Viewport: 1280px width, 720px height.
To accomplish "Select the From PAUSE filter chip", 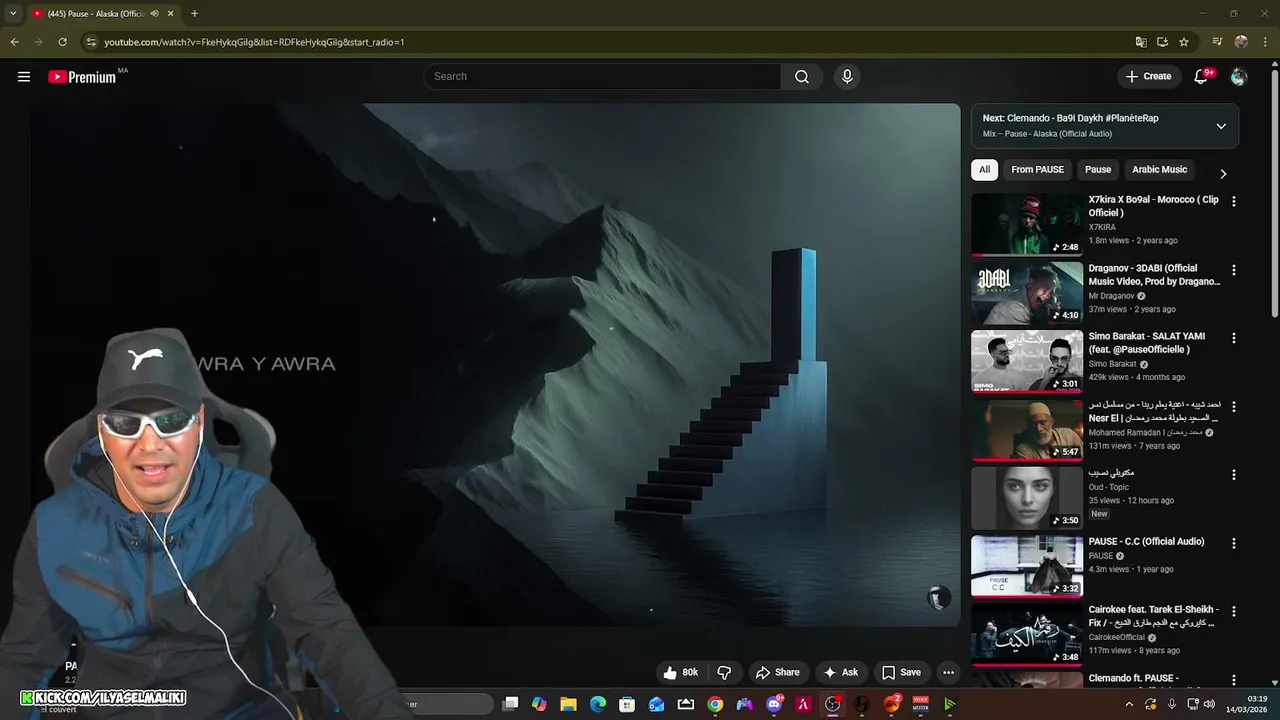I will click(x=1037, y=170).
